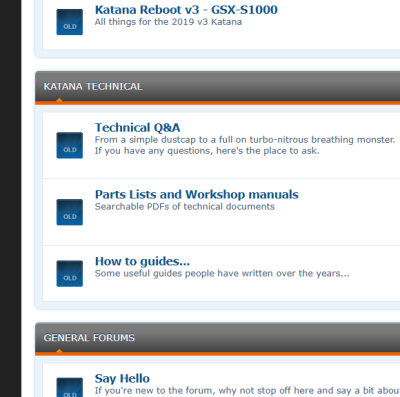The image size is (400, 397).
Task: Click 'Some useful guides people have written' description
Action: tap(222, 274)
